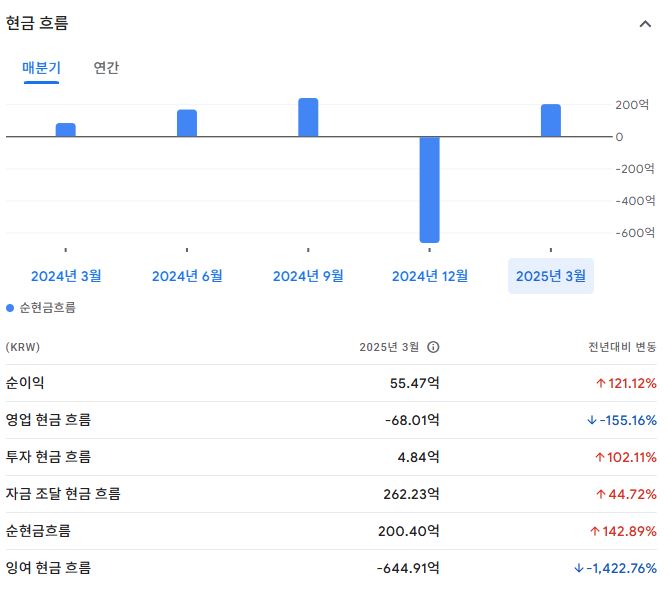Select the 2024년 12월 period

coord(430,276)
